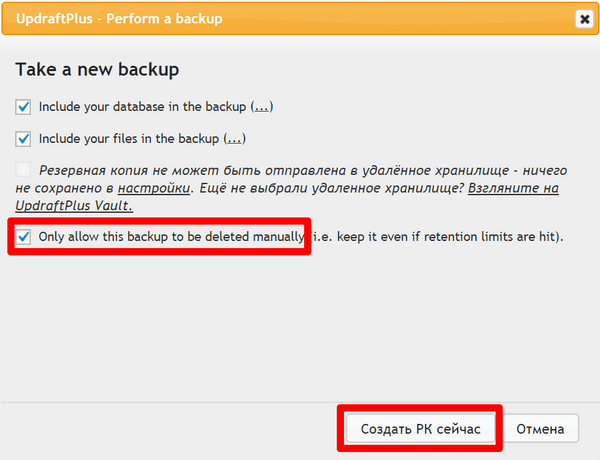Viewport: 600px width, 460px height.
Task: Start backup with Создать РК сейчас button
Action: coord(420,429)
